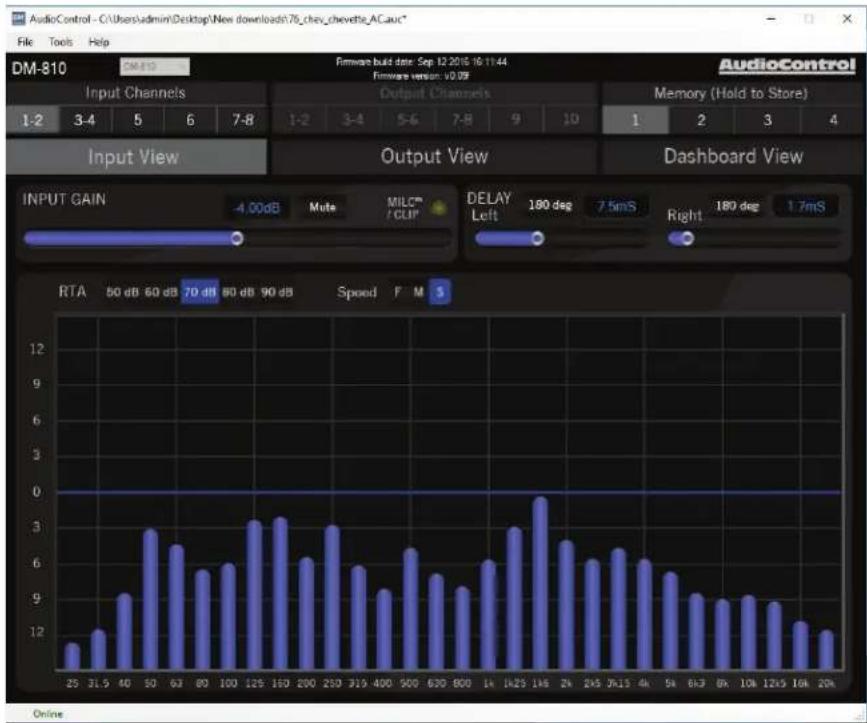
Task: Click the 20k RTA bar
Action: 827,650
